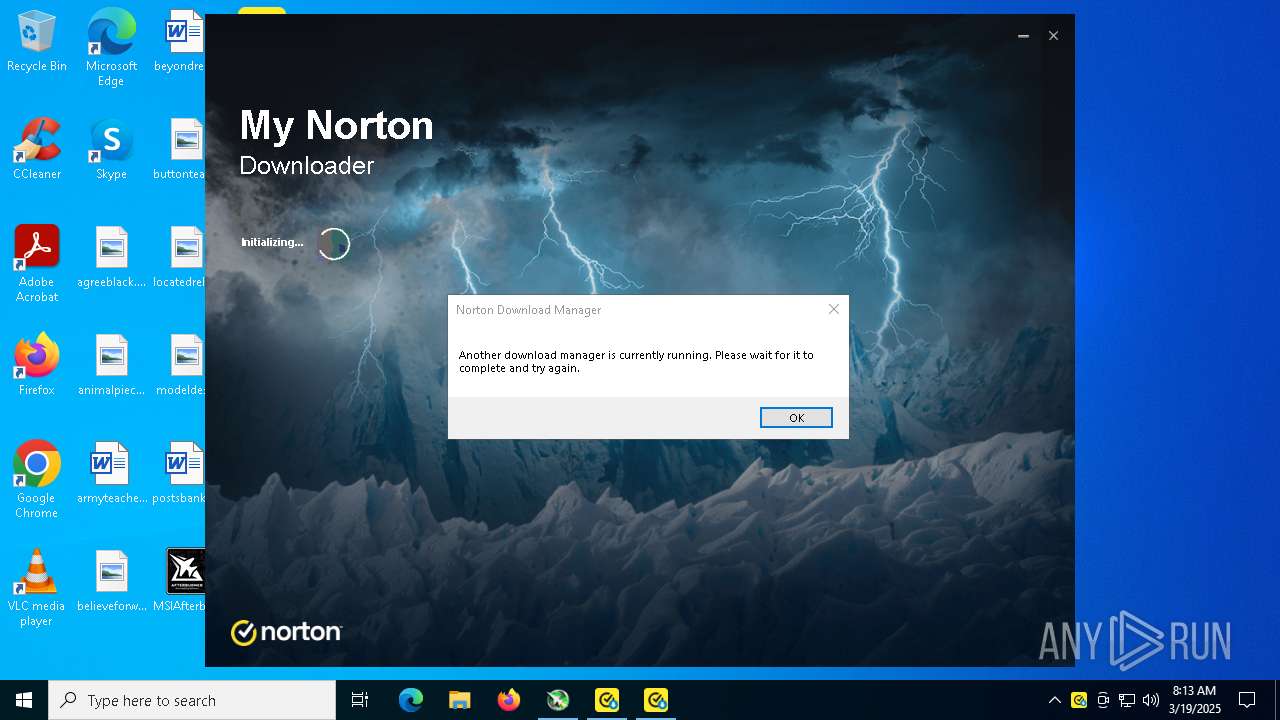Viewport: 1280px width, 720px height.
Task: Select the Firefox desktop shortcut
Action: tap(37, 366)
